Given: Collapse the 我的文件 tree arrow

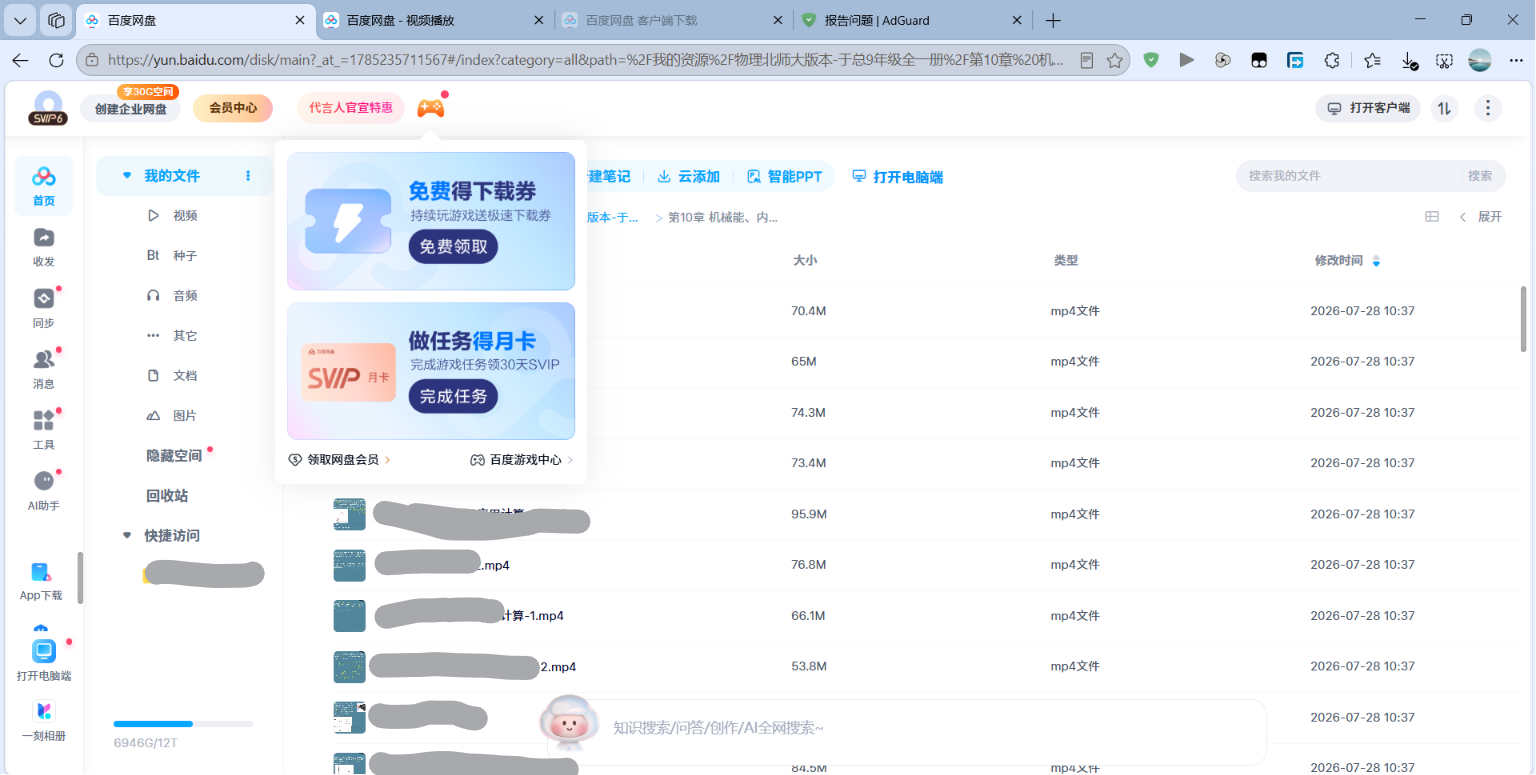Looking at the screenshot, I should coord(127,175).
